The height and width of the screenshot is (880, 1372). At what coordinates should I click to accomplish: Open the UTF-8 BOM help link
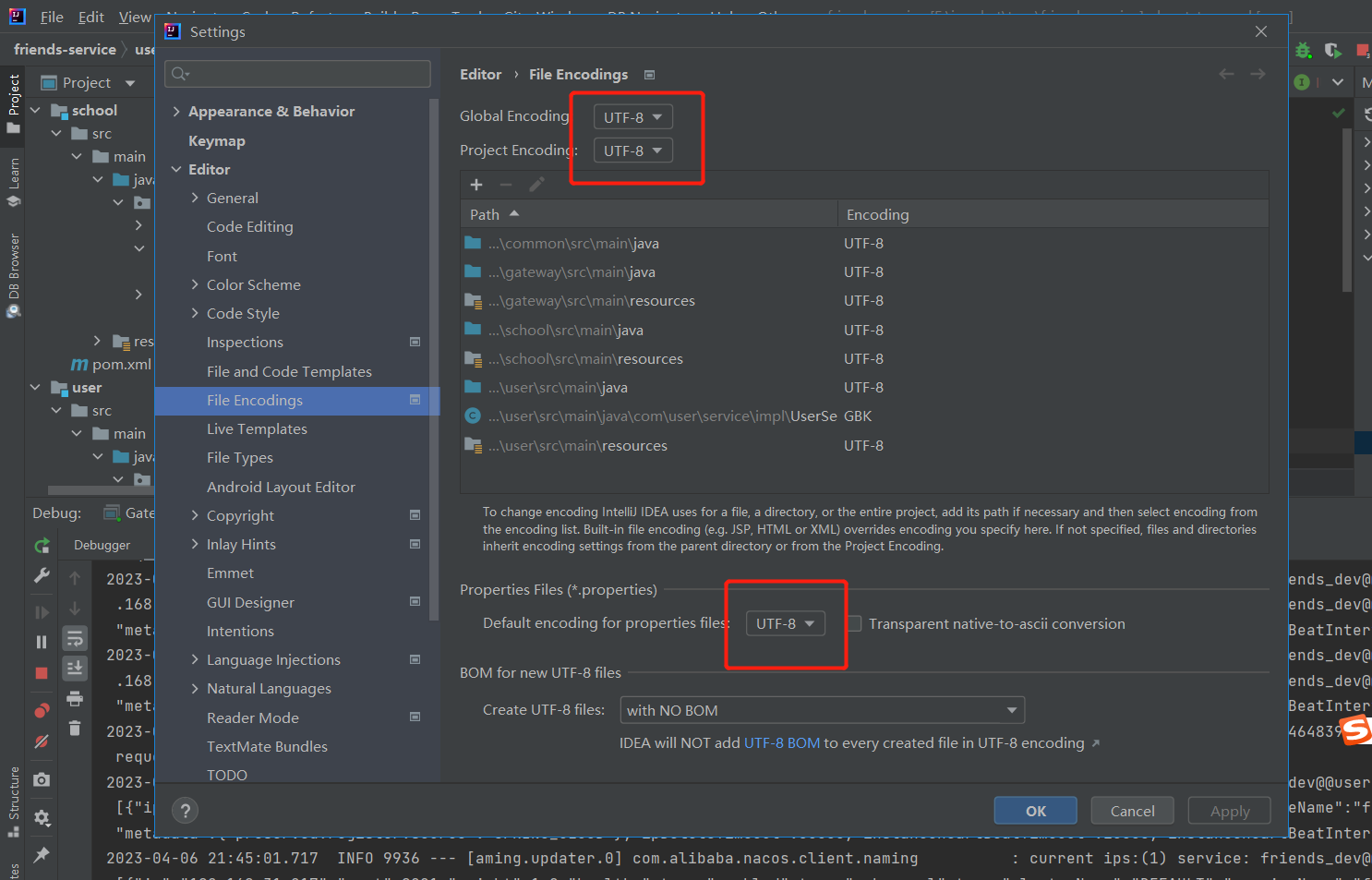pos(782,742)
